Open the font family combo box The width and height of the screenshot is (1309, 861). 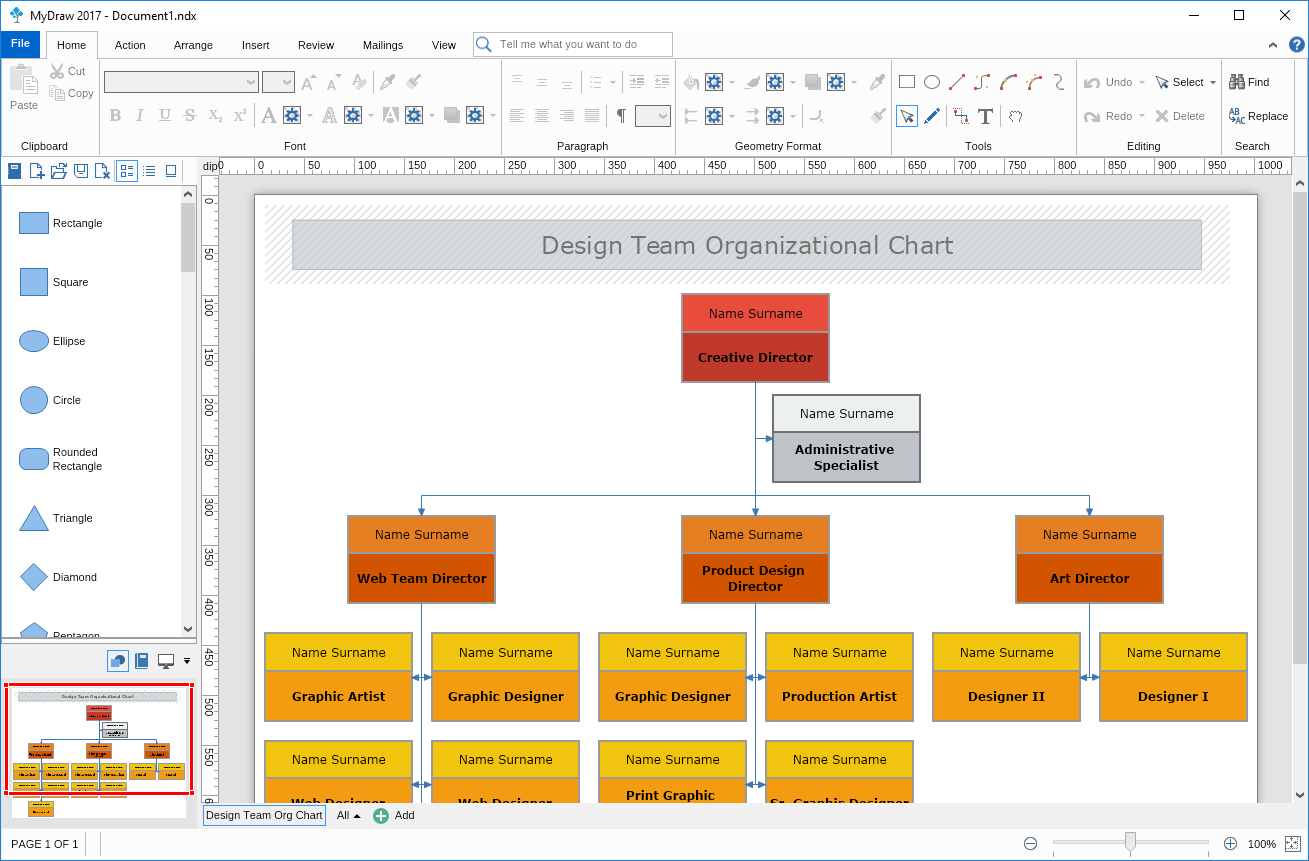point(182,82)
